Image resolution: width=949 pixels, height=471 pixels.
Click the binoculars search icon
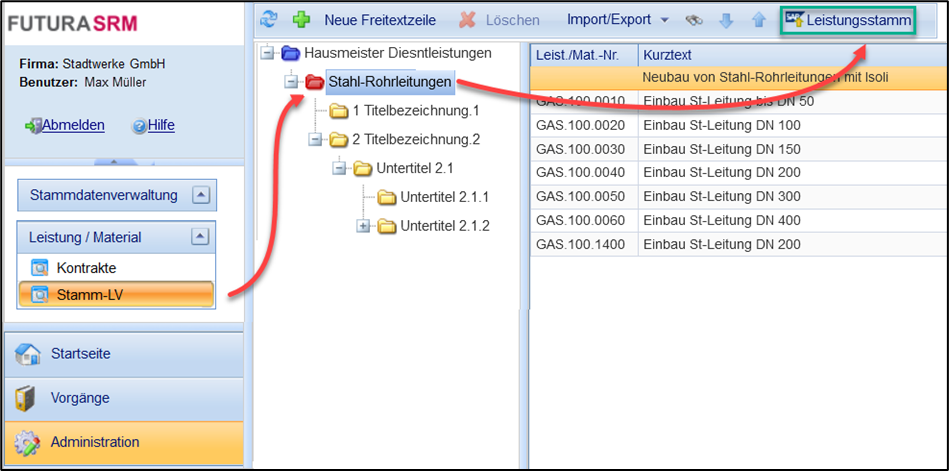[x=694, y=20]
